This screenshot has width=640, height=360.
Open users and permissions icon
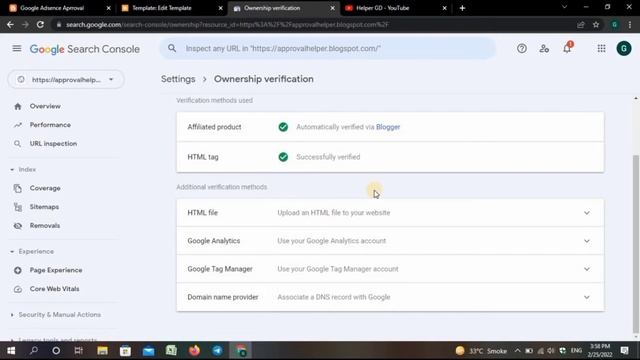tap(544, 49)
